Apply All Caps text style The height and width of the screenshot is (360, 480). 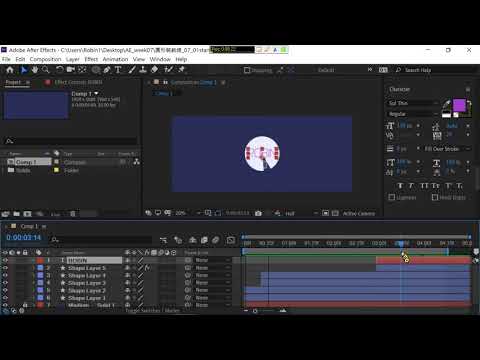tap(424, 186)
